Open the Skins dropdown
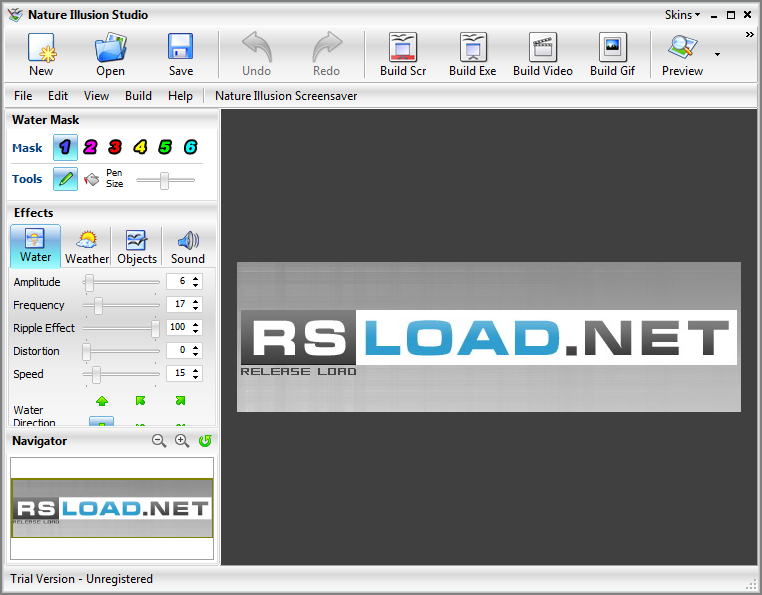This screenshot has width=762, height=595. (682, 15)
